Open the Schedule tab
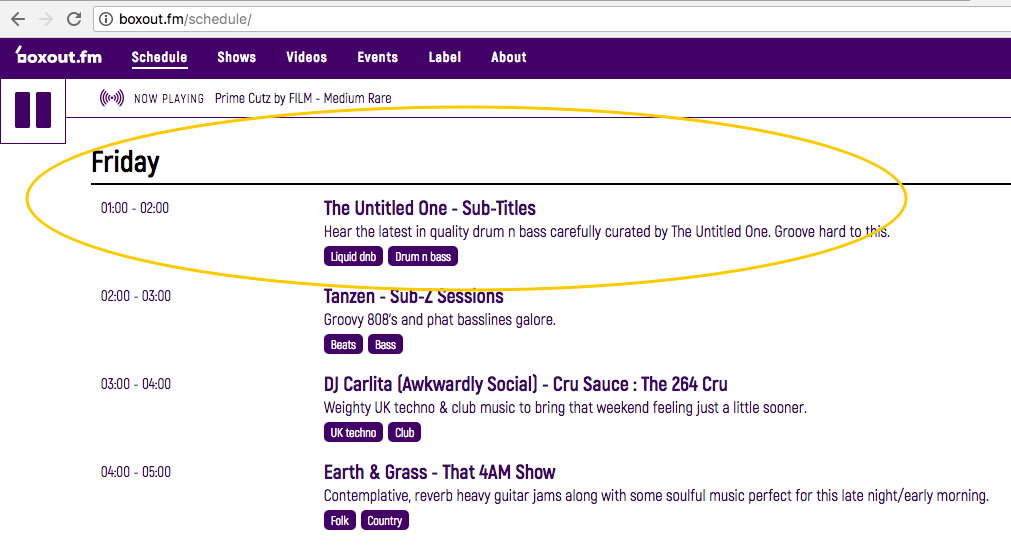 (159, 57)
